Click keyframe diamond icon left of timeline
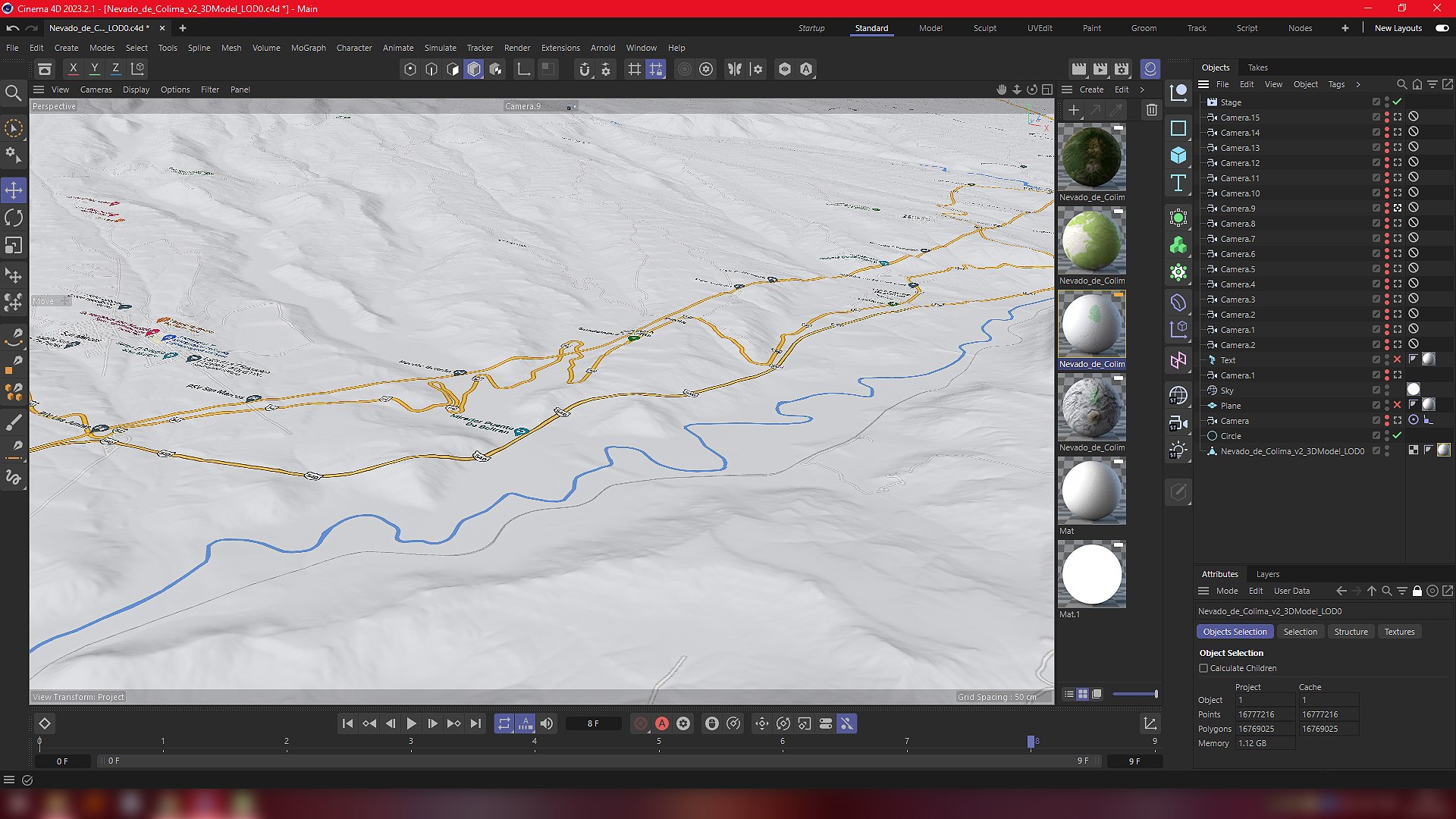Image resolution: width=1456 pixels, height=819 pixels. tap(45, 723)
